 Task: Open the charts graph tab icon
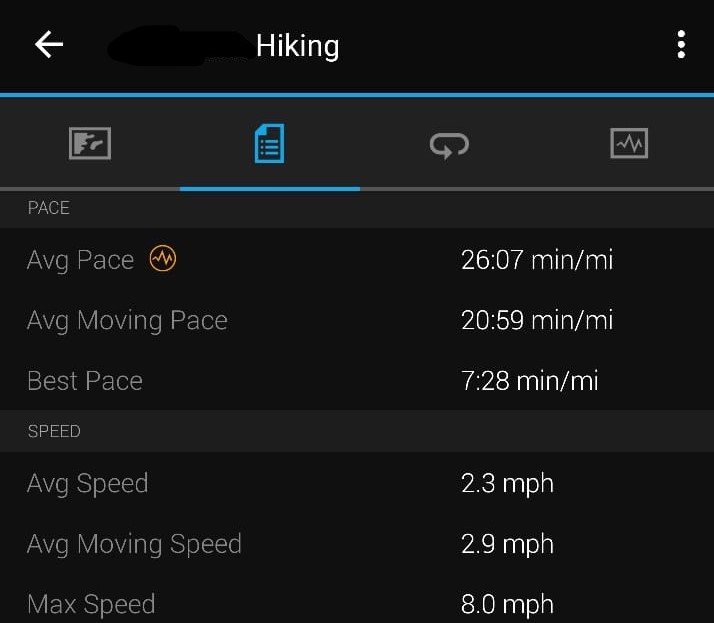629,144
